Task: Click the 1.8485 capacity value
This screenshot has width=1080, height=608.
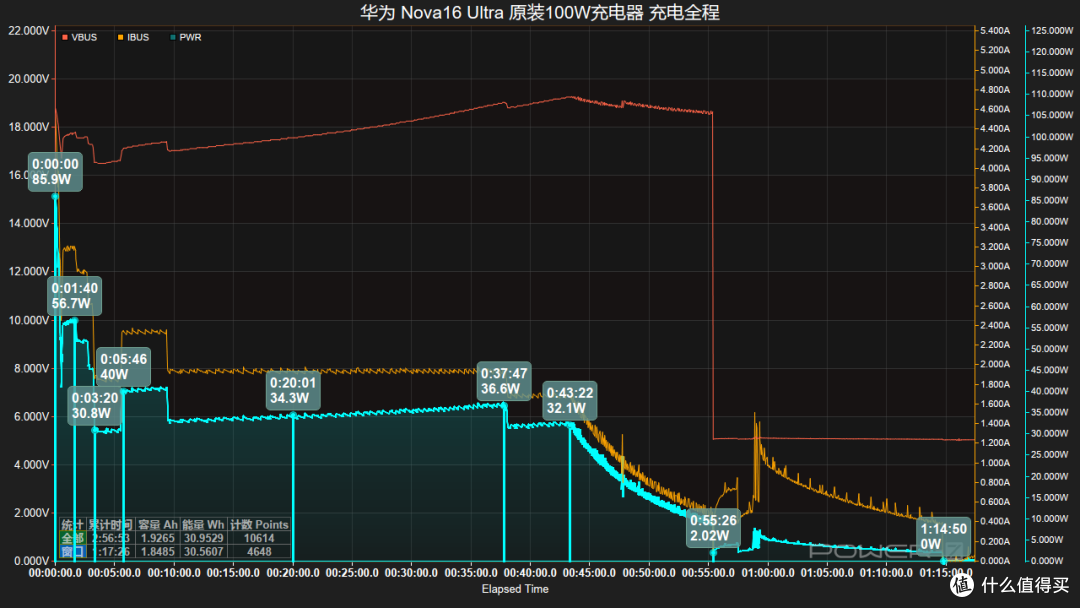Action: click(x=158, y=551)
